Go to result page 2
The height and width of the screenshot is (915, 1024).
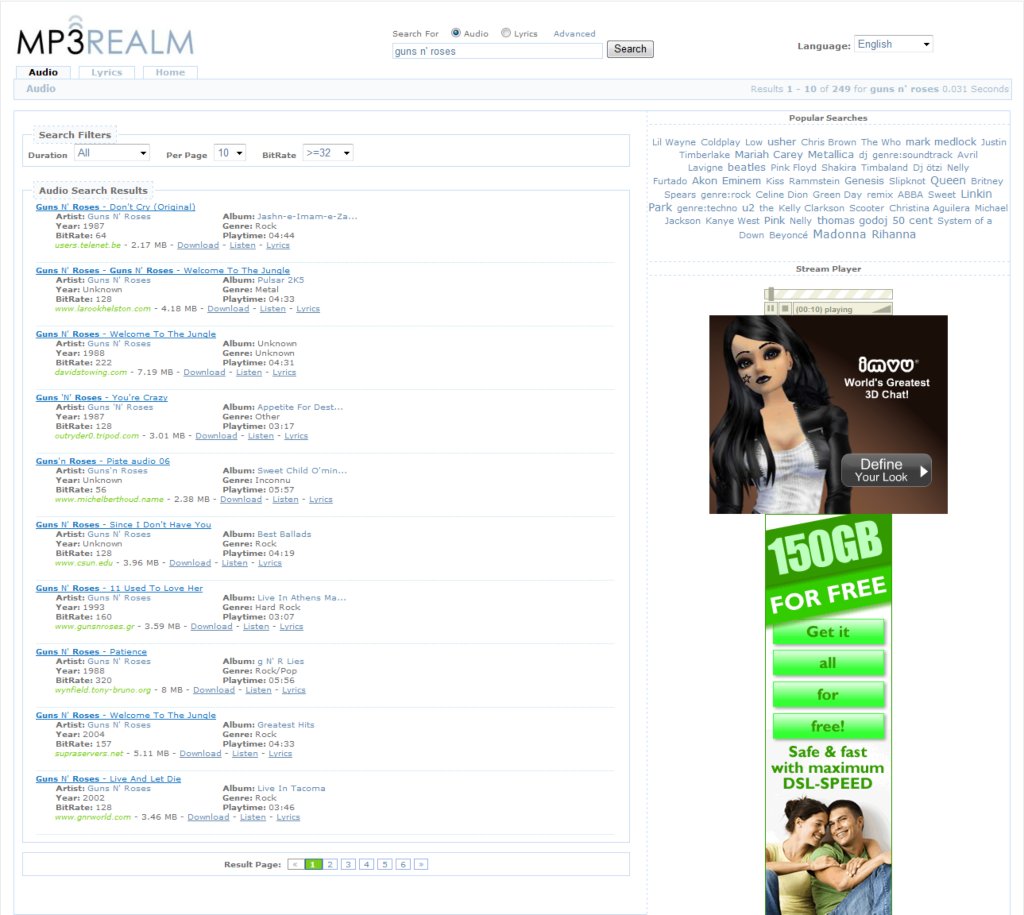[x=330, y=865]
